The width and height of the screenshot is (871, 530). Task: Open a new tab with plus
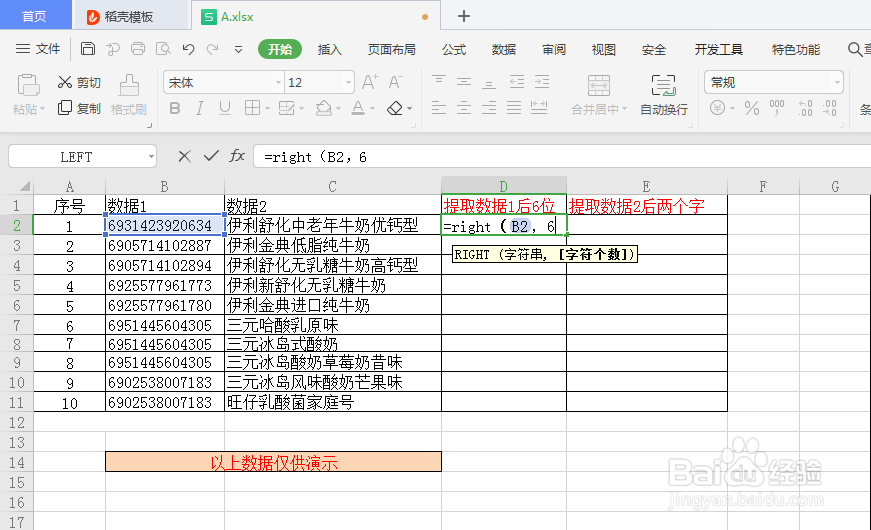(464, 16)
